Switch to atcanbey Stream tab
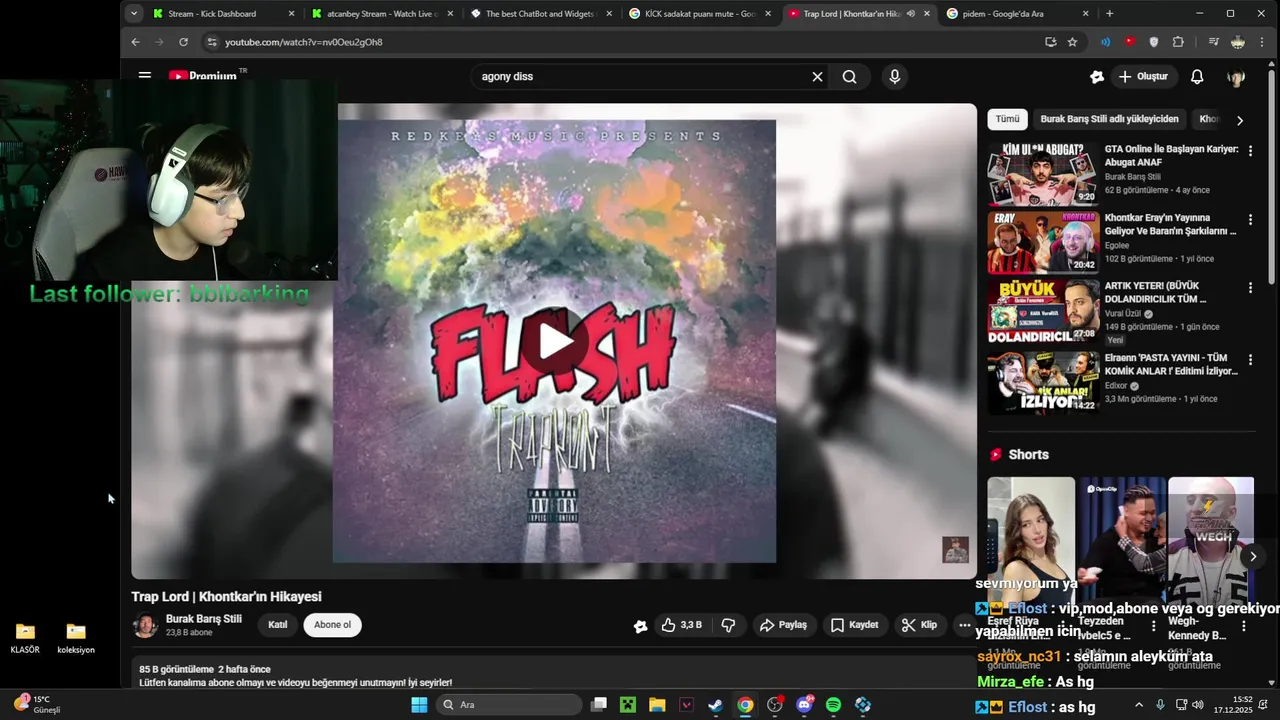1280x720 pixels. tap(382, 14)
